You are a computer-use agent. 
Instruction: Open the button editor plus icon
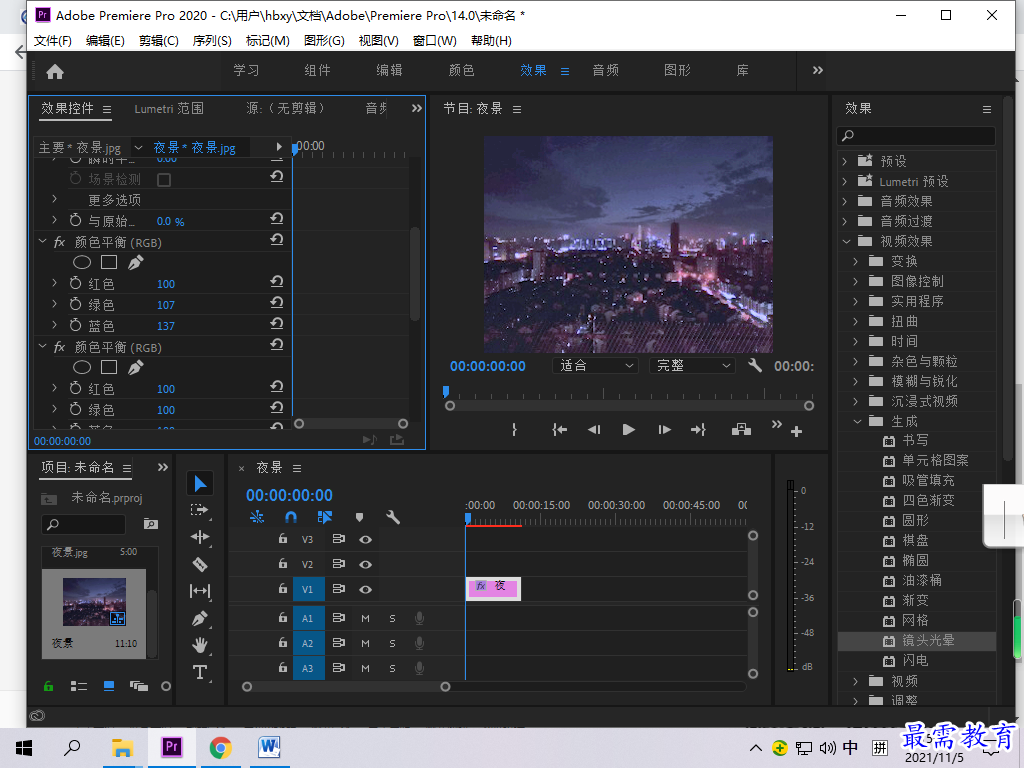point(796,431)
